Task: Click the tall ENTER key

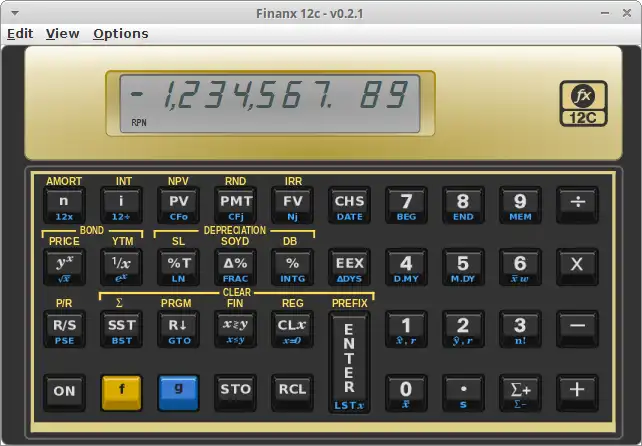Action: tap(349, 362)
